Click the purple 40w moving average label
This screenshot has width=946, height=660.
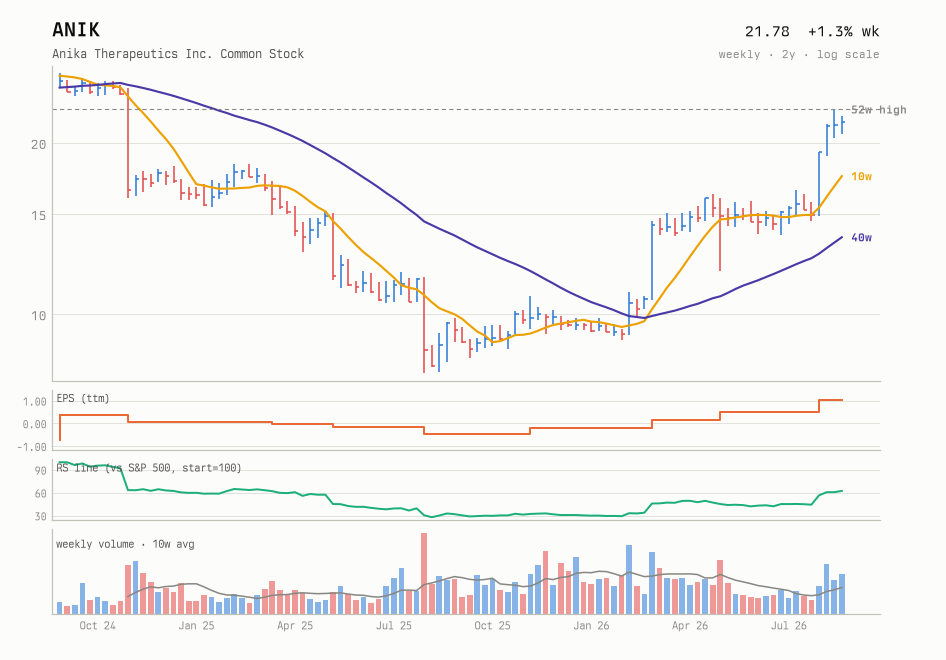(862, 238)
